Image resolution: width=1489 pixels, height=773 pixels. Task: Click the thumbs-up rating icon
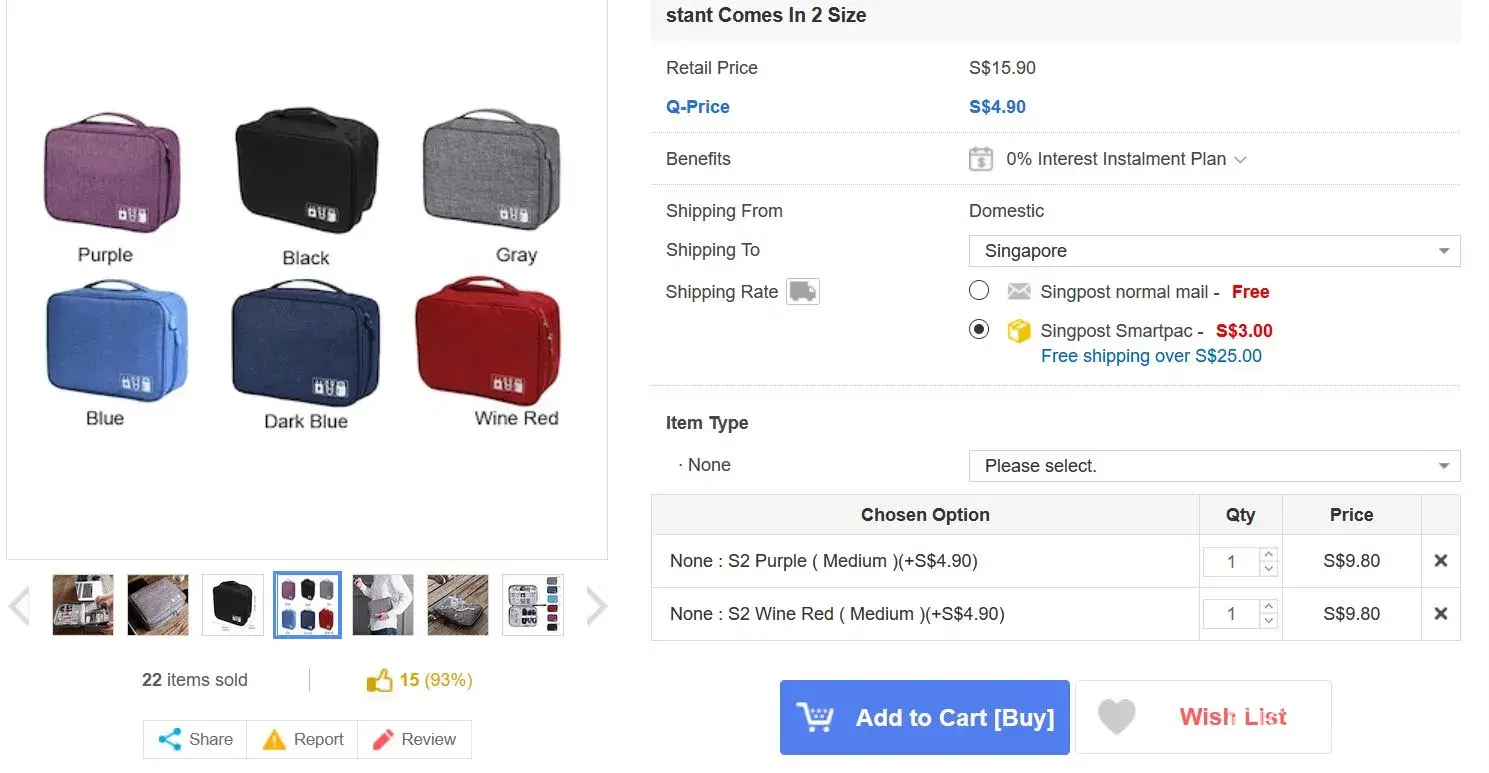(x=379, y=681)
